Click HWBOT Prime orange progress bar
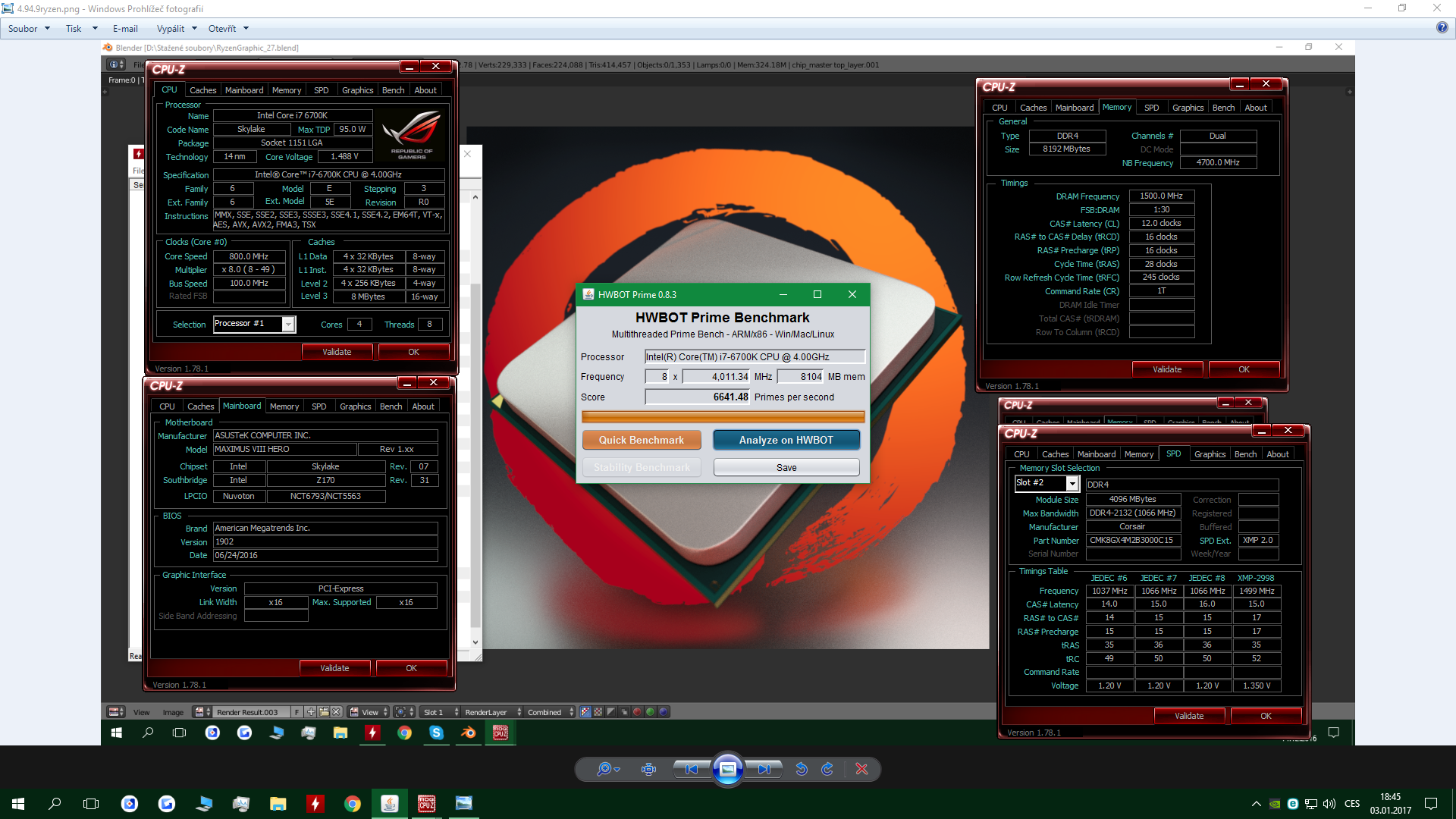This screenshot has width=1456, height=819. [723, 416]
